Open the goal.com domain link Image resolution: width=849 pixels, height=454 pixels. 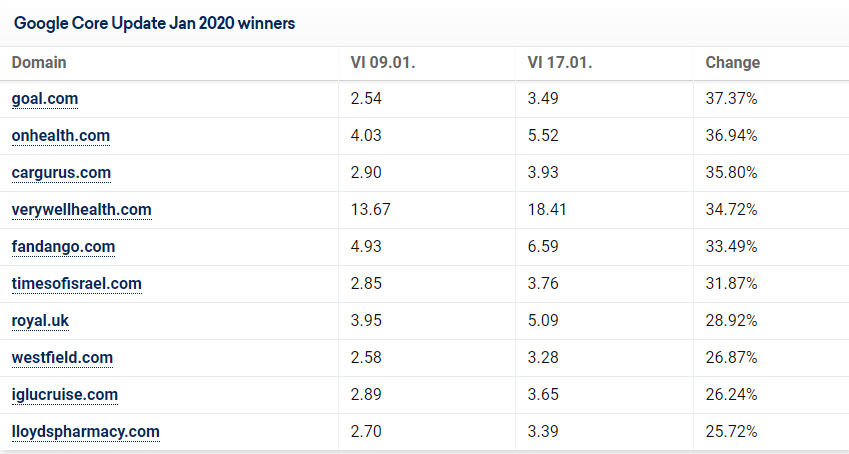tap(45, 99)
